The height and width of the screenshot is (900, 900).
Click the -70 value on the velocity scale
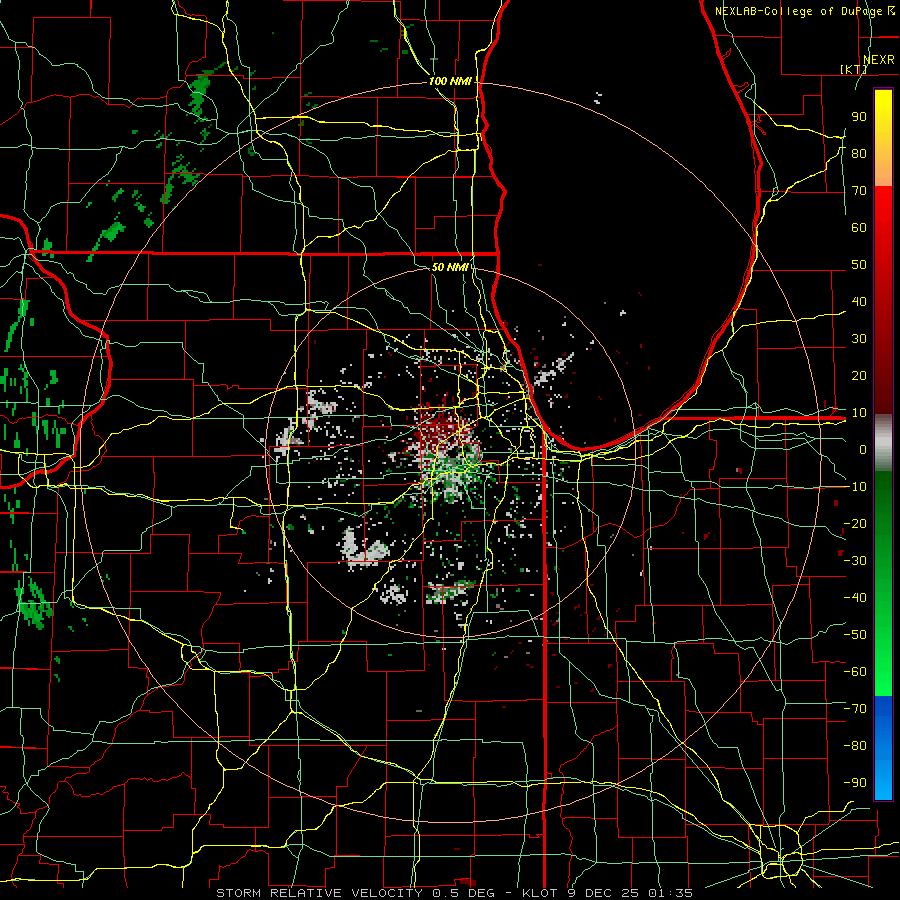855,708
